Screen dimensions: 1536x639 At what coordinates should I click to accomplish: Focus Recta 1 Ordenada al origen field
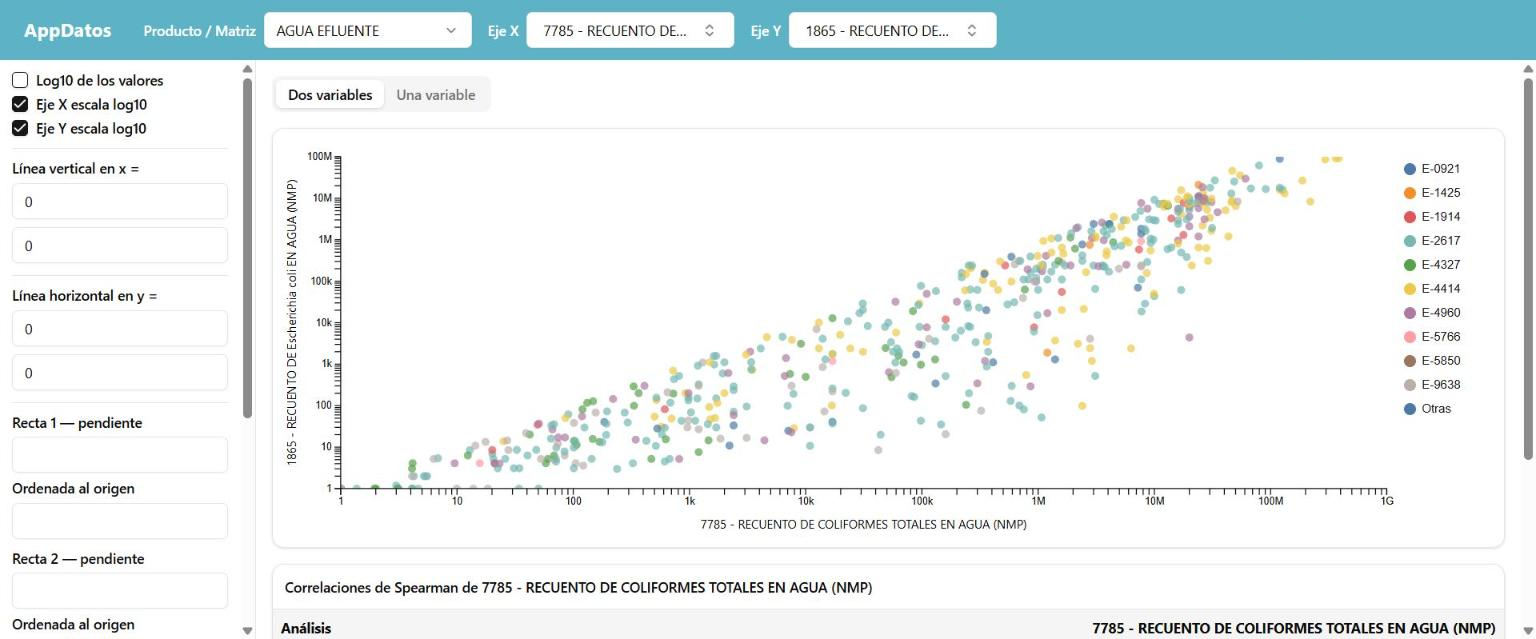tap(120, 521)
